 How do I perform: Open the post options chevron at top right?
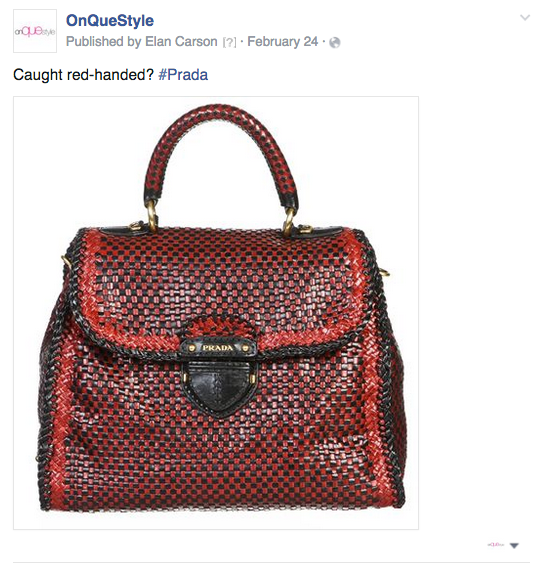click(x=525, y=17)
